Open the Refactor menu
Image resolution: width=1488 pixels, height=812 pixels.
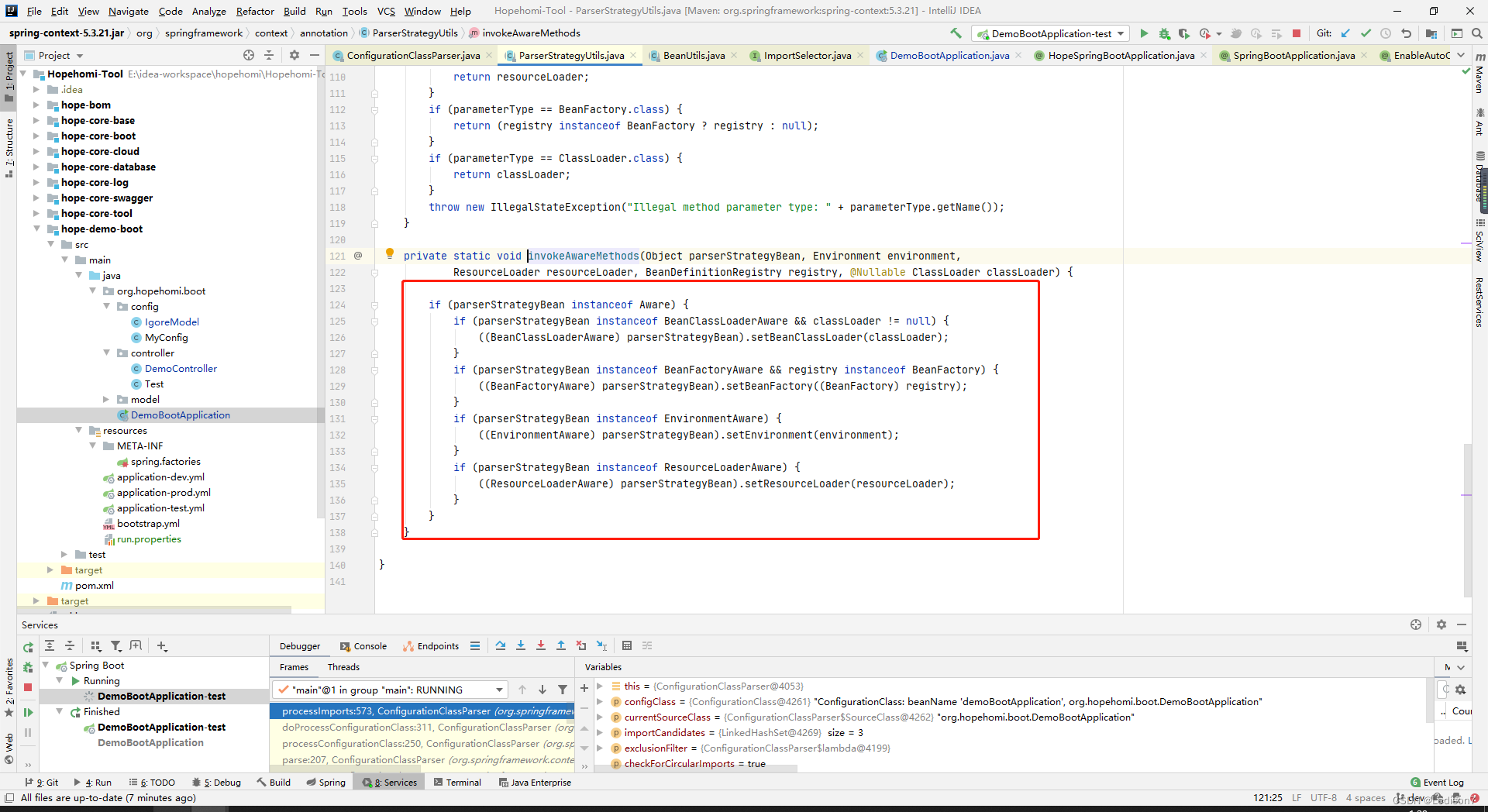[255, 11]
